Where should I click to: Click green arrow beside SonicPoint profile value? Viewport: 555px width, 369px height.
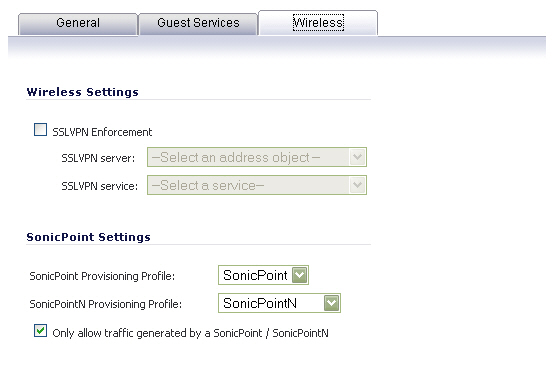pyautogui.click(x=299, y=275)
